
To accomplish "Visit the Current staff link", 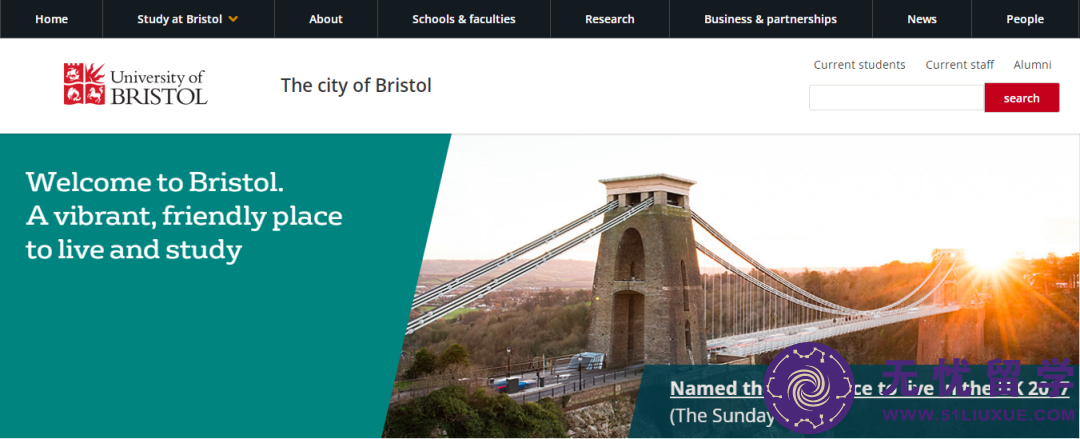I will (x=959, y=65).
